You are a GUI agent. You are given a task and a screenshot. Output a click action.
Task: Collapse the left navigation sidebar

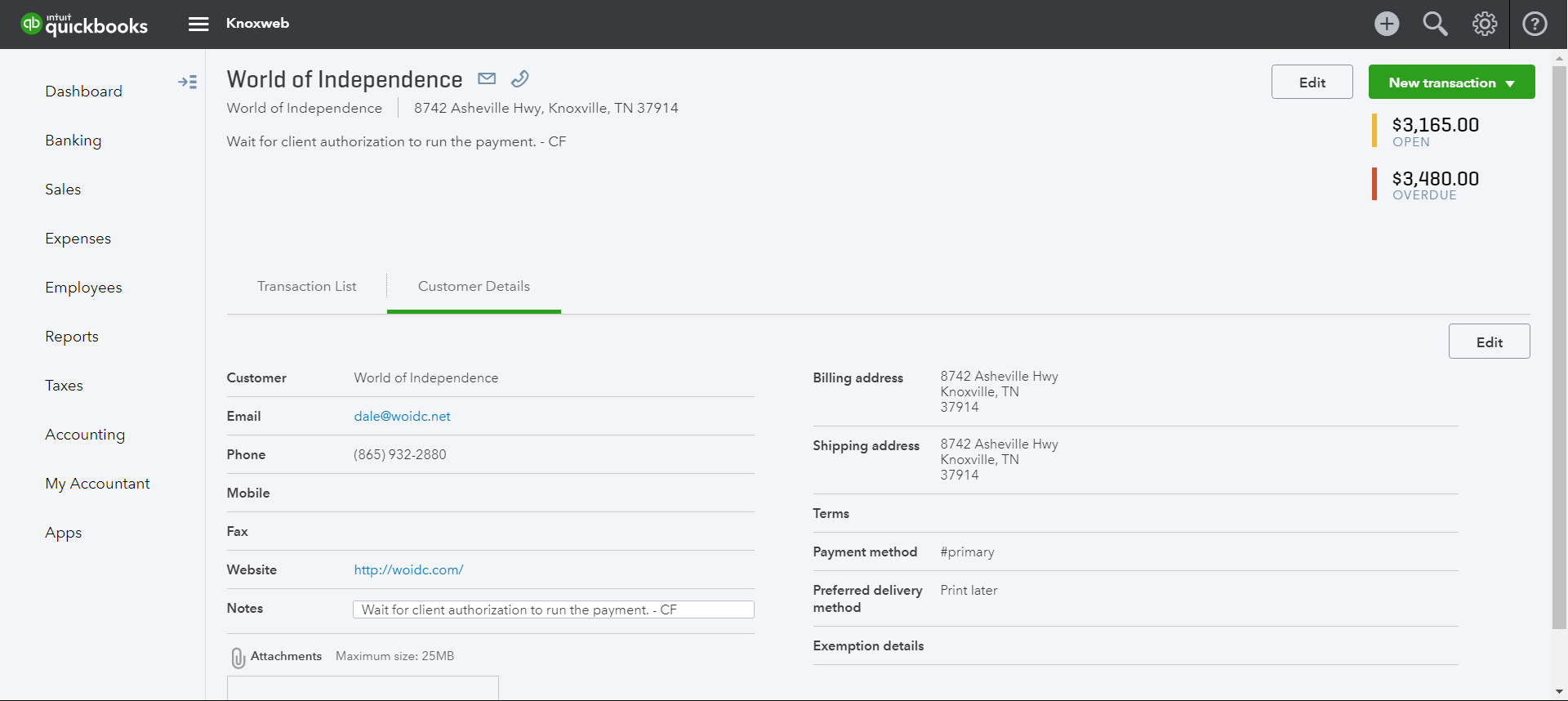click(187, 82)
